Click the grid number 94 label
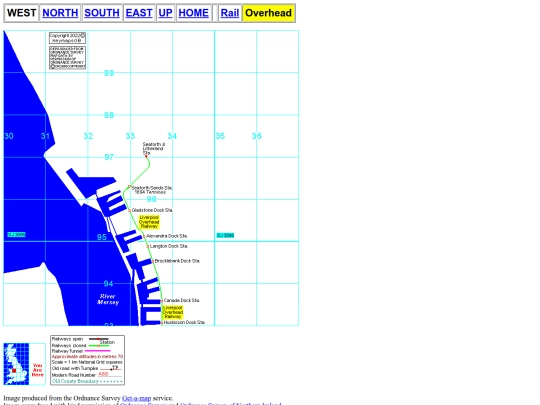The image size is (540, 405). [108, 284]
